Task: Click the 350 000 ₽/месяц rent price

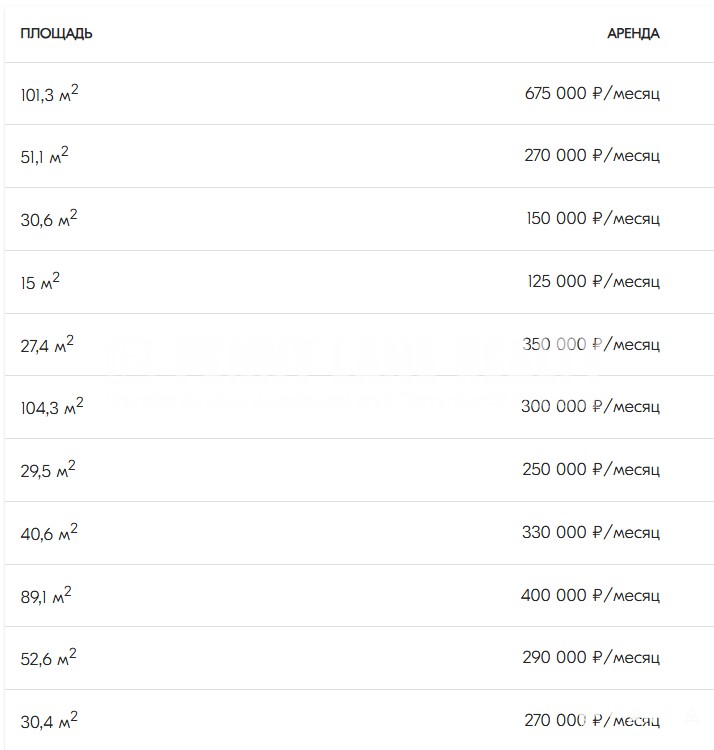Action: (x=591, y=345)
